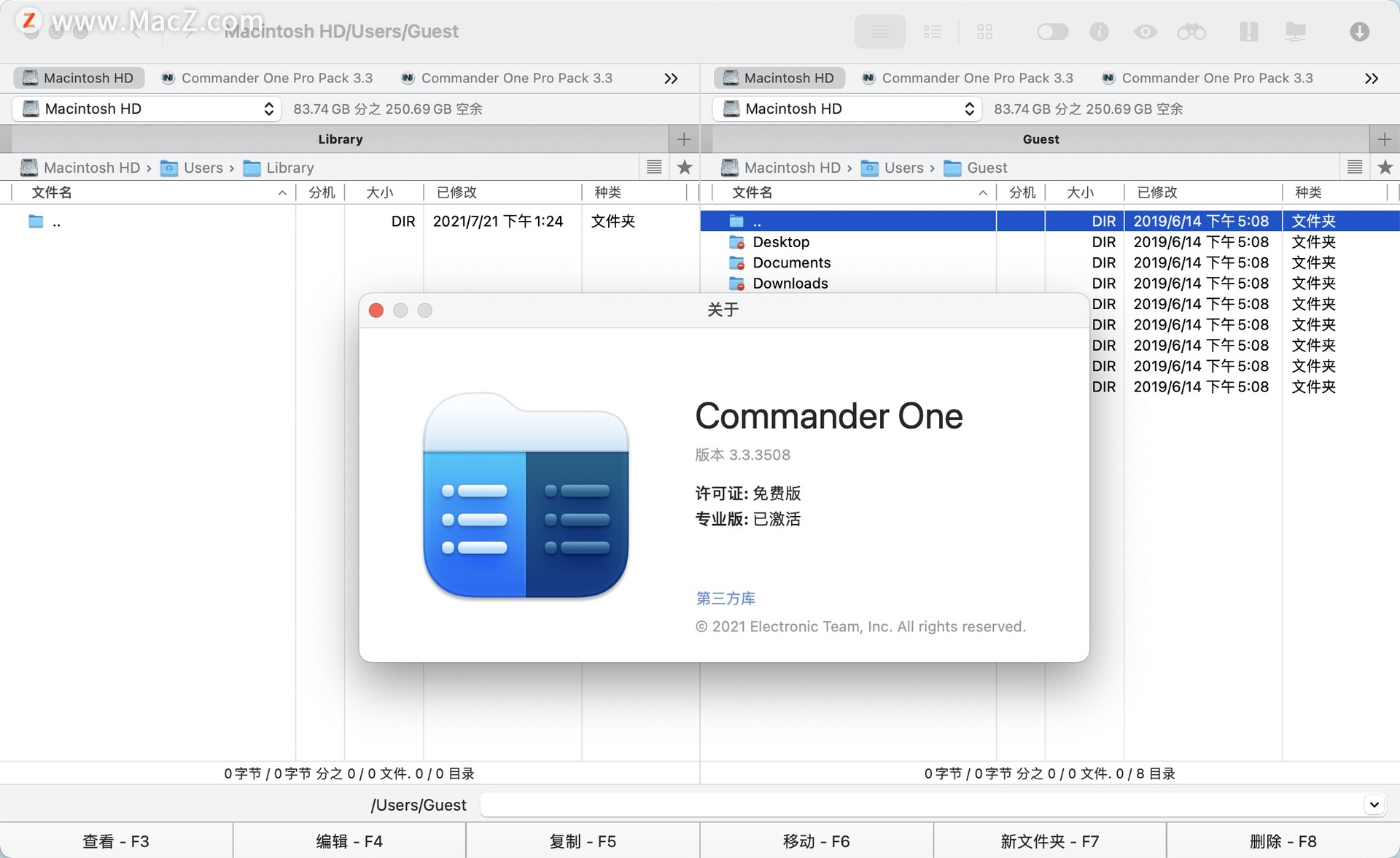Image resolution: width=1400 pixels, height=858 pixels.
Task: Open Quick Look eye icon
Action: click(1145, 31)
